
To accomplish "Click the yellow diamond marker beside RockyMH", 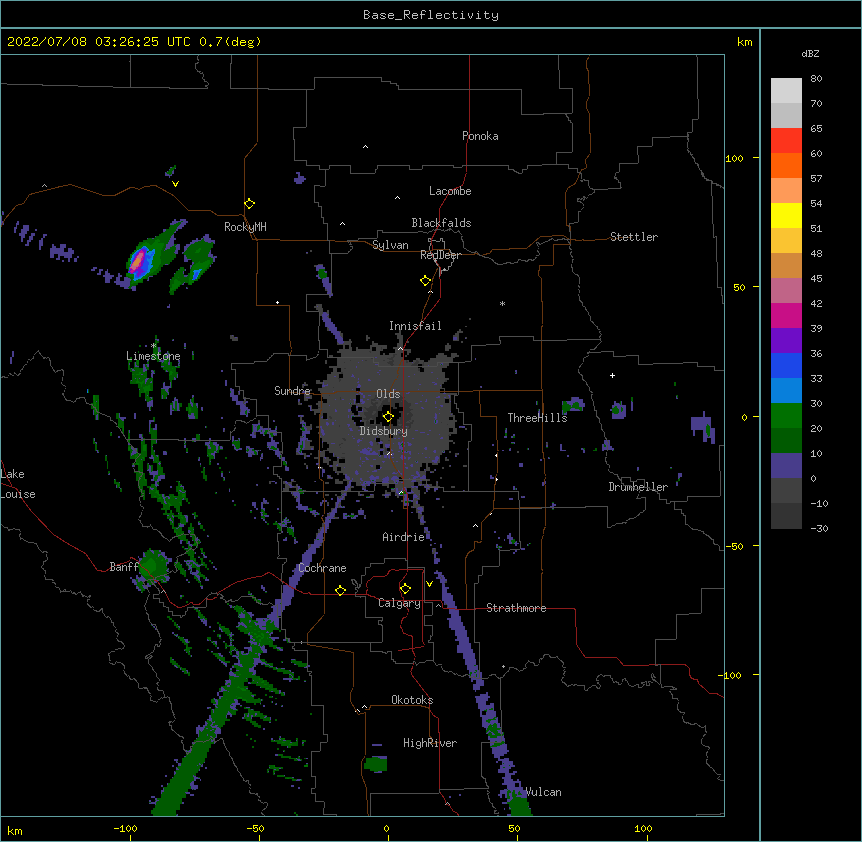I will pos(250,204).
